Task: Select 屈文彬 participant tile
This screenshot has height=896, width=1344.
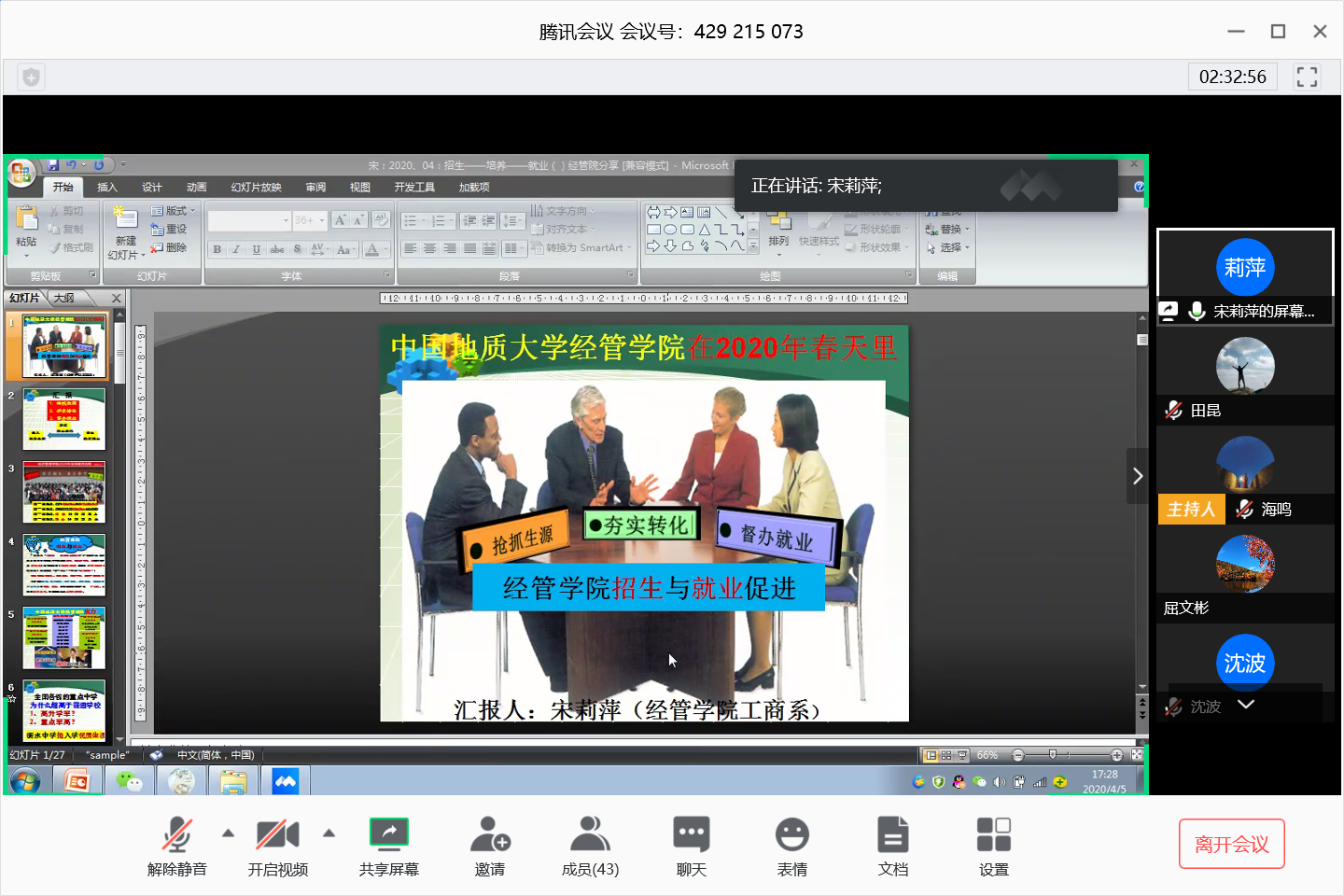Action: [1244, 574]
